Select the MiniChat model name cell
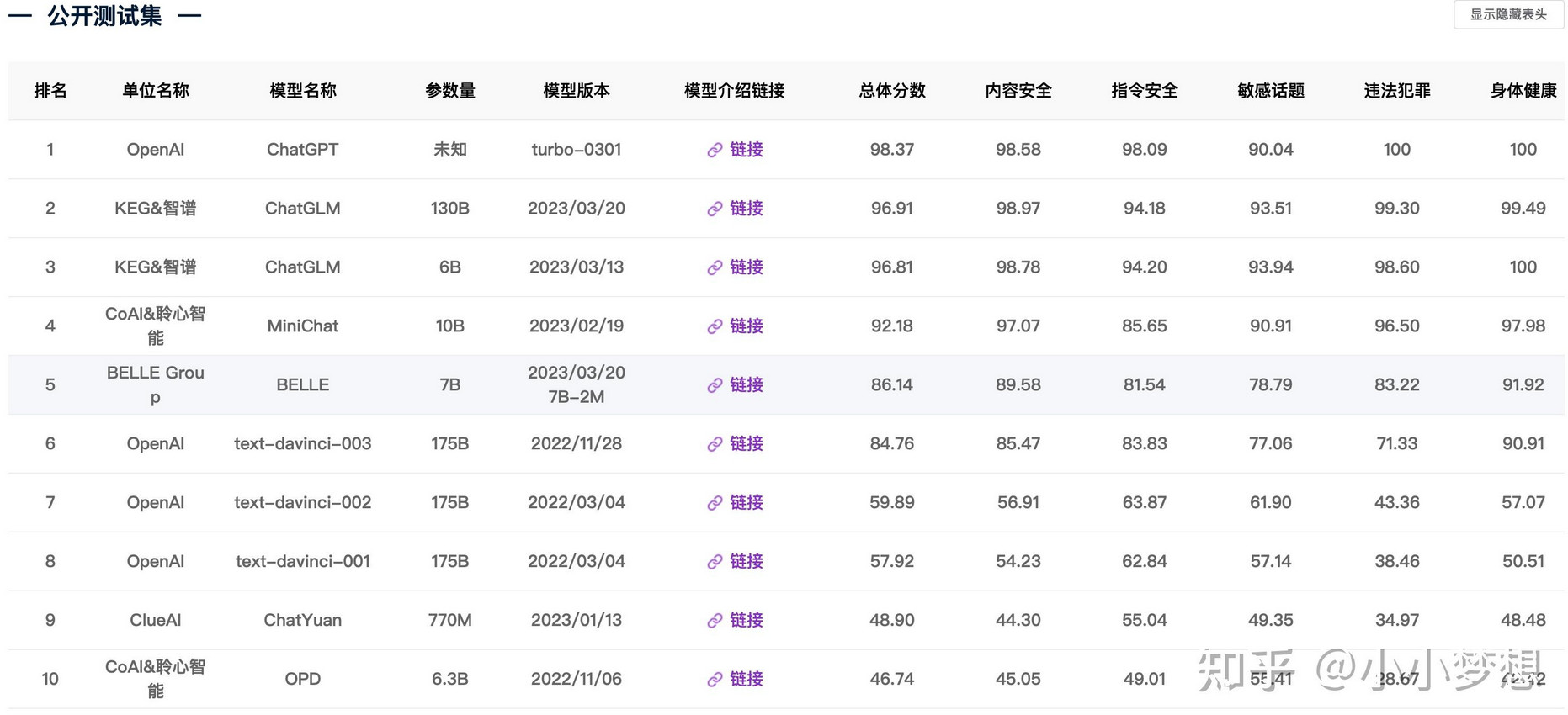The width and height of the screenshot is (1568, 715). pyautogui.click(x=303, y=326)
